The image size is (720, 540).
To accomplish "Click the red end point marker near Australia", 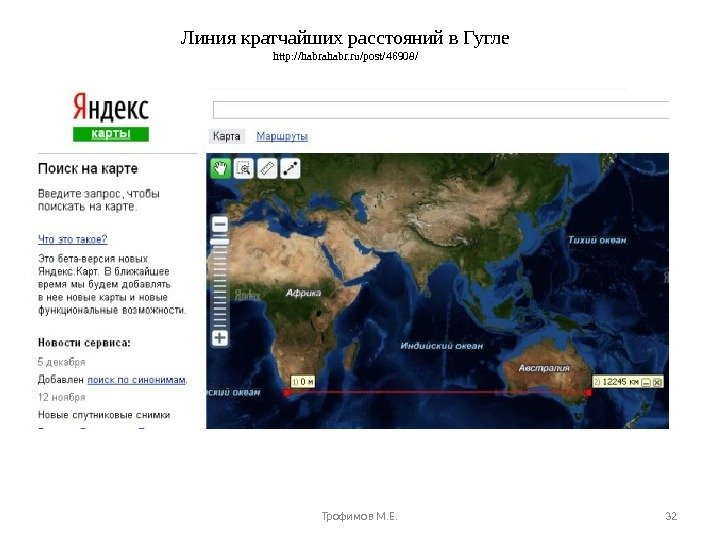I will [x=588, y=393].
